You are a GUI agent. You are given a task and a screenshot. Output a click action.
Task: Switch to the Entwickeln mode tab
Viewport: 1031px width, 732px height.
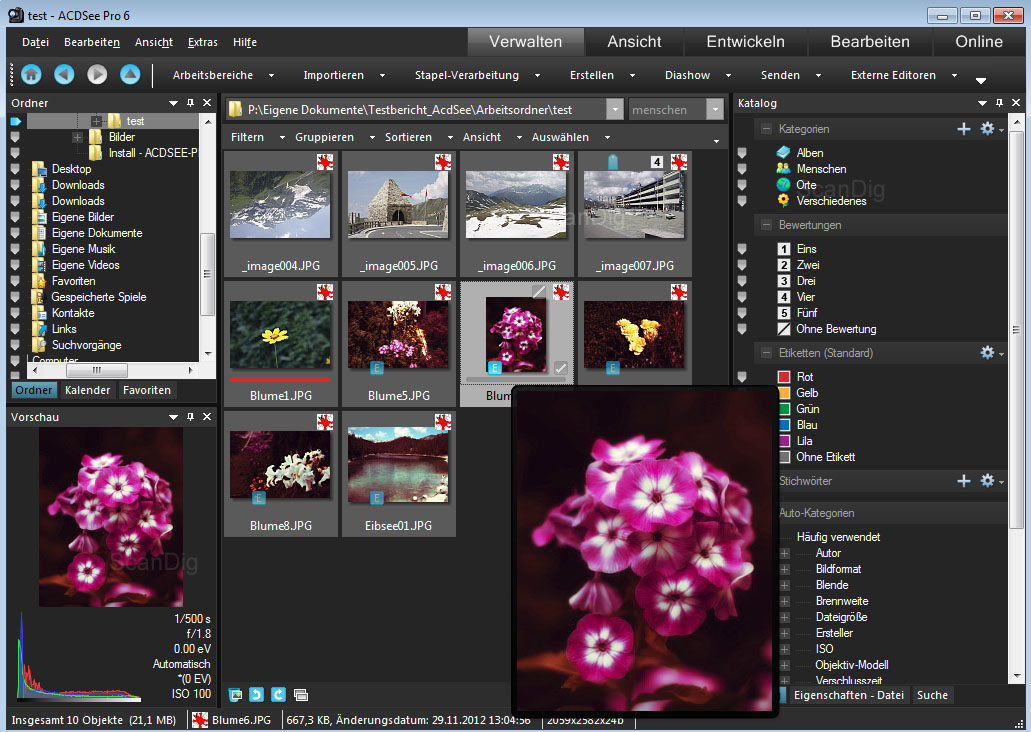[745, 42]
